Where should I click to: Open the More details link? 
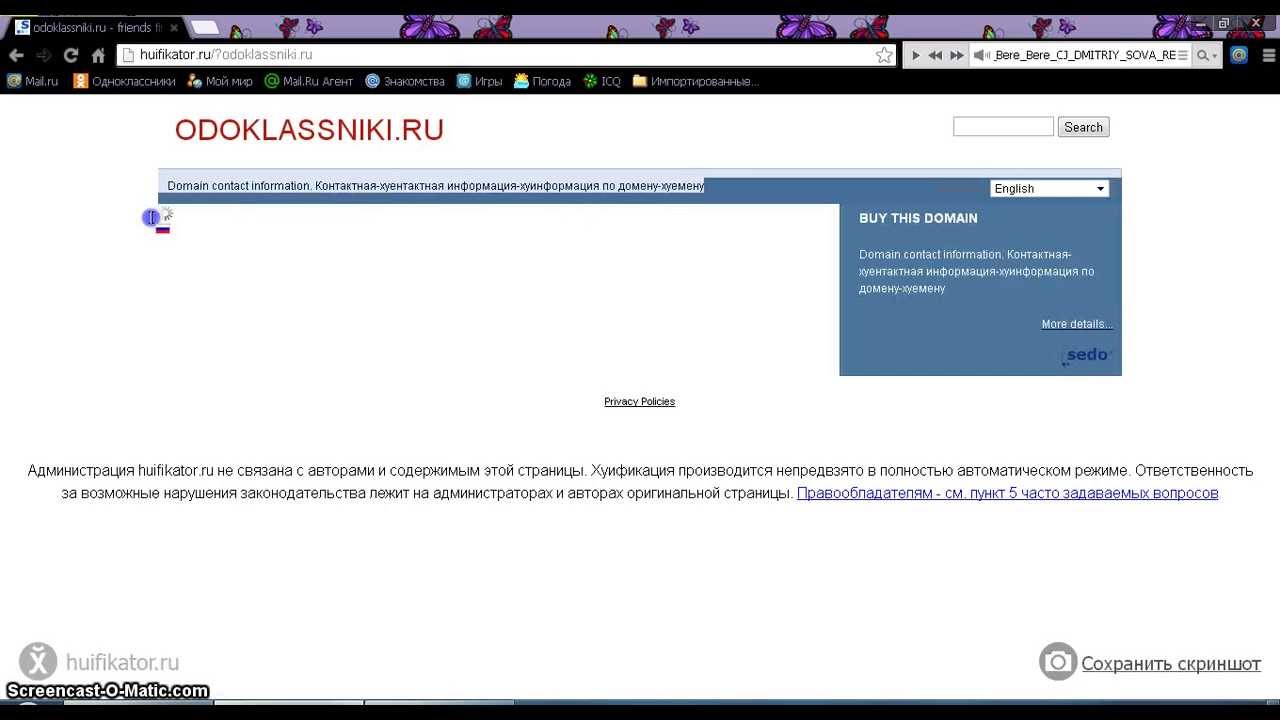tap(1077, 324)
